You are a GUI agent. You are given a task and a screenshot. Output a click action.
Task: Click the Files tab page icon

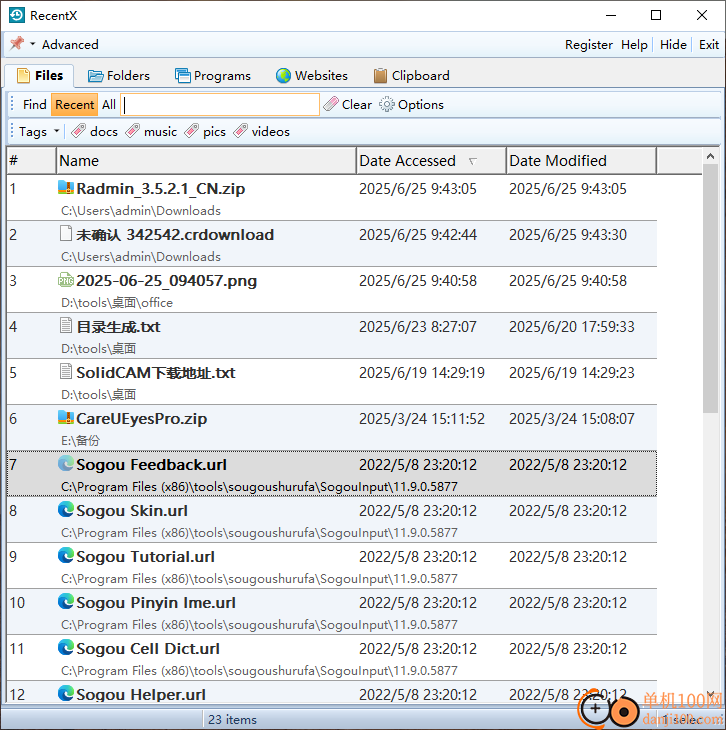tap(23, 75)
